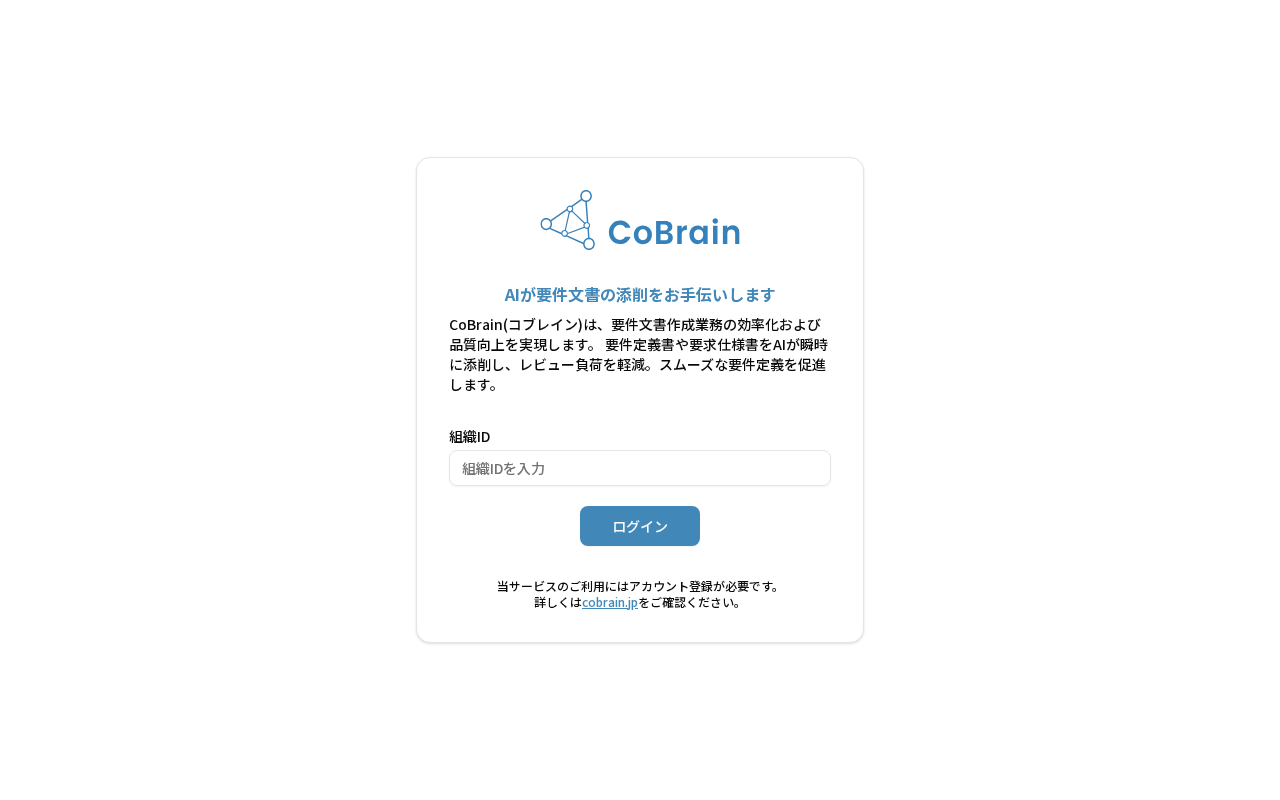Click the description line starting CoBrain(コブレイン)は

pos(635,324)
